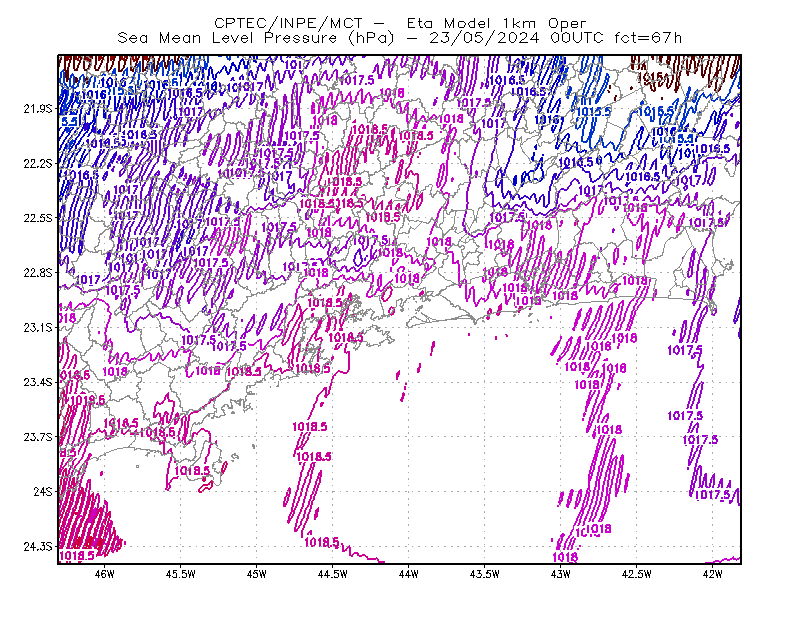Click the "43.5W" longitude axis label
Image resolution: width=800 pixels, height=618 pixels.
point(485,574)
